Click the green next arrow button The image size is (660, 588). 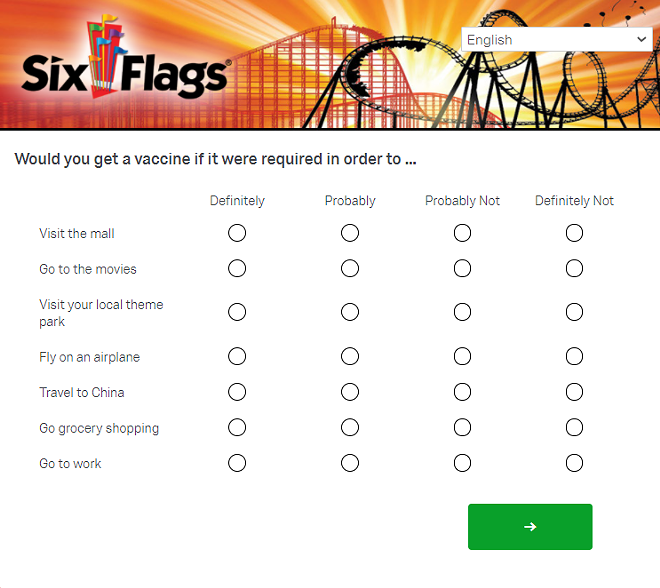tap(530, 527)
